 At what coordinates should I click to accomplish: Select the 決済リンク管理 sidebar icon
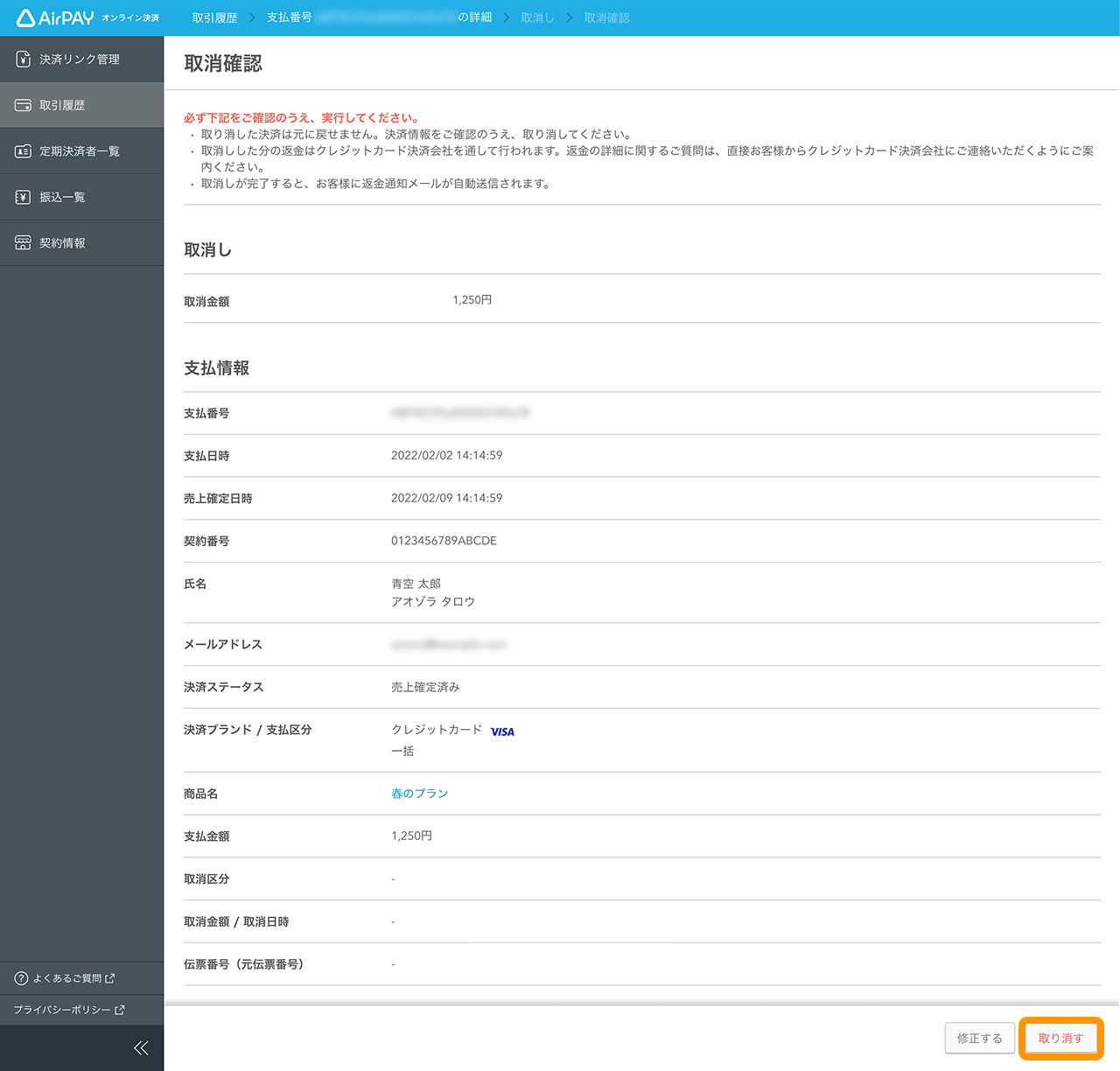coord(23,59)
